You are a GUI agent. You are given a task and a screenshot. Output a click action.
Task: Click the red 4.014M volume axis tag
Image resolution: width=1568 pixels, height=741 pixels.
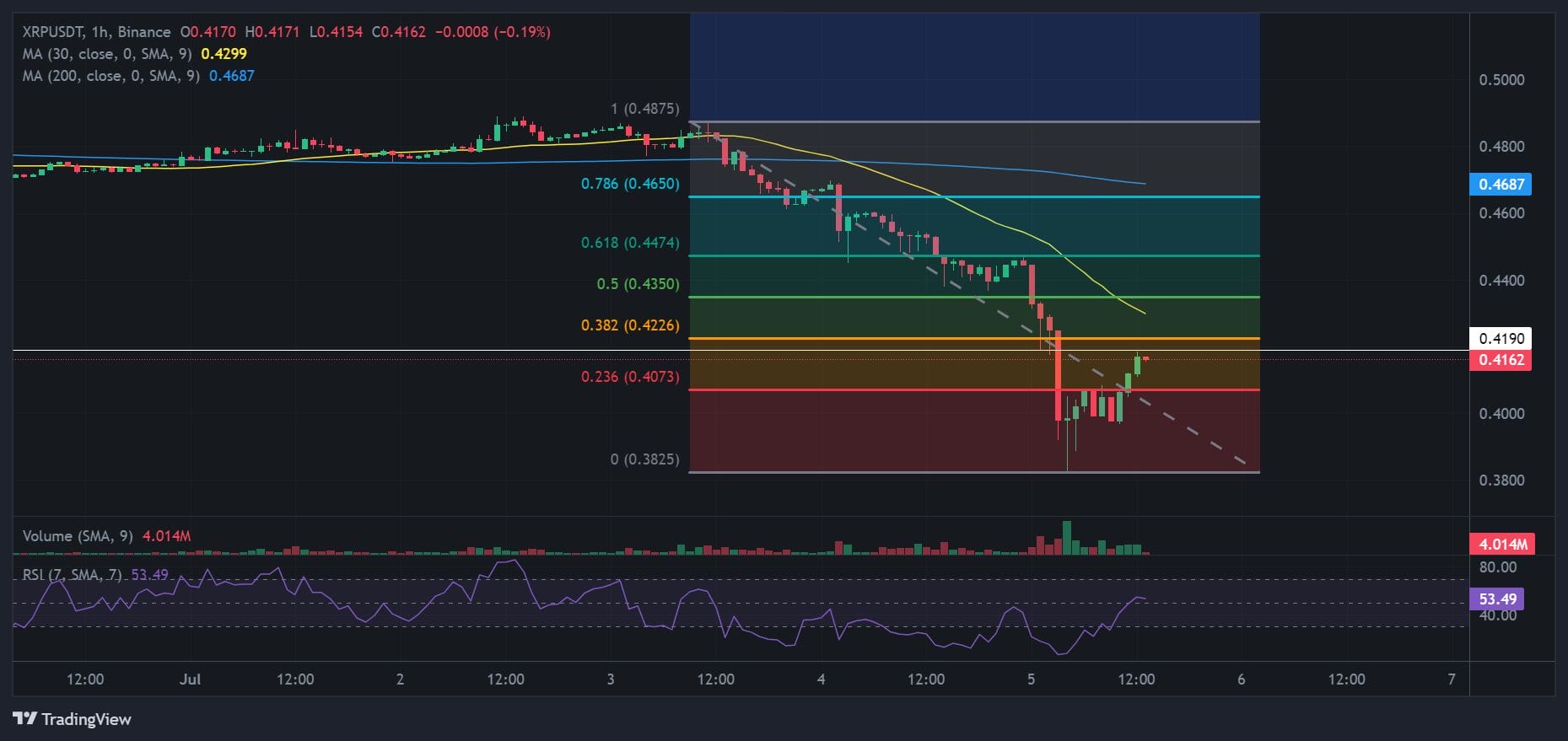[x=1502, y=545]
